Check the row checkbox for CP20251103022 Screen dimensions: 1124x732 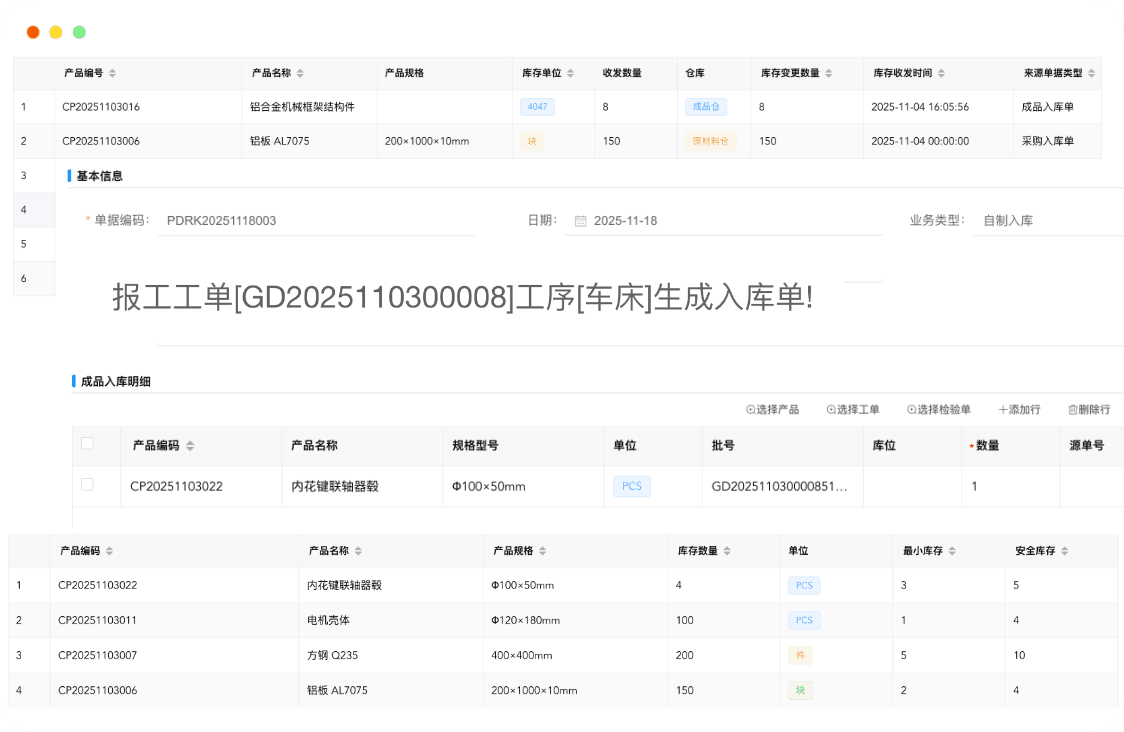(88, 486)
